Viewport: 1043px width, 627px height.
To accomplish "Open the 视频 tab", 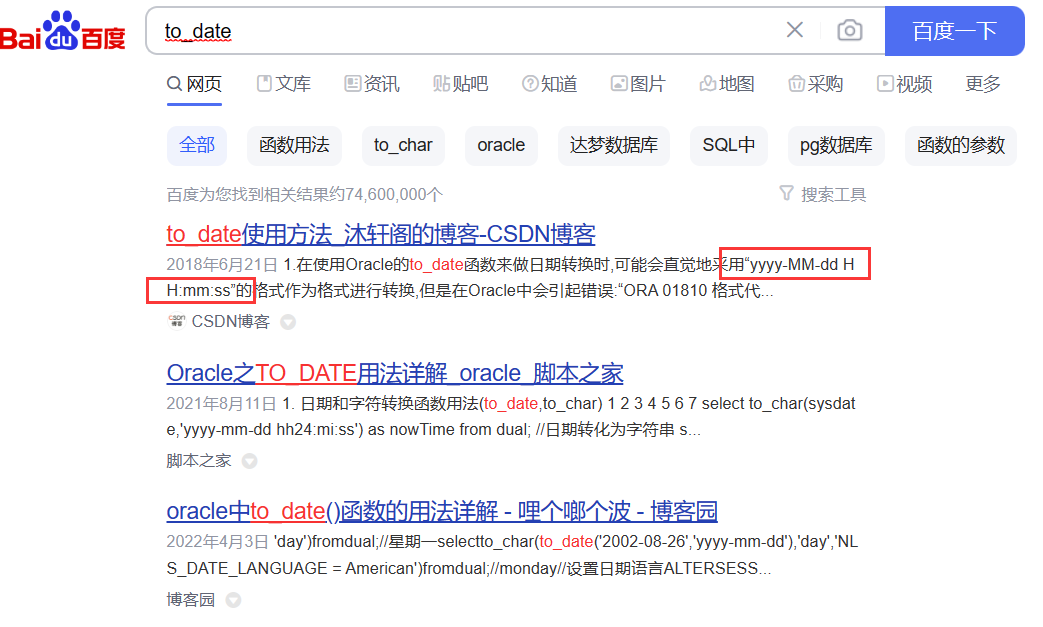I will click(905, 84).
